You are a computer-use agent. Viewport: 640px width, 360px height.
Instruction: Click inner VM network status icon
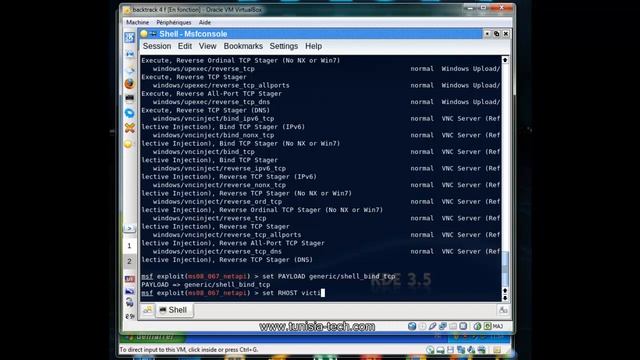443,326
